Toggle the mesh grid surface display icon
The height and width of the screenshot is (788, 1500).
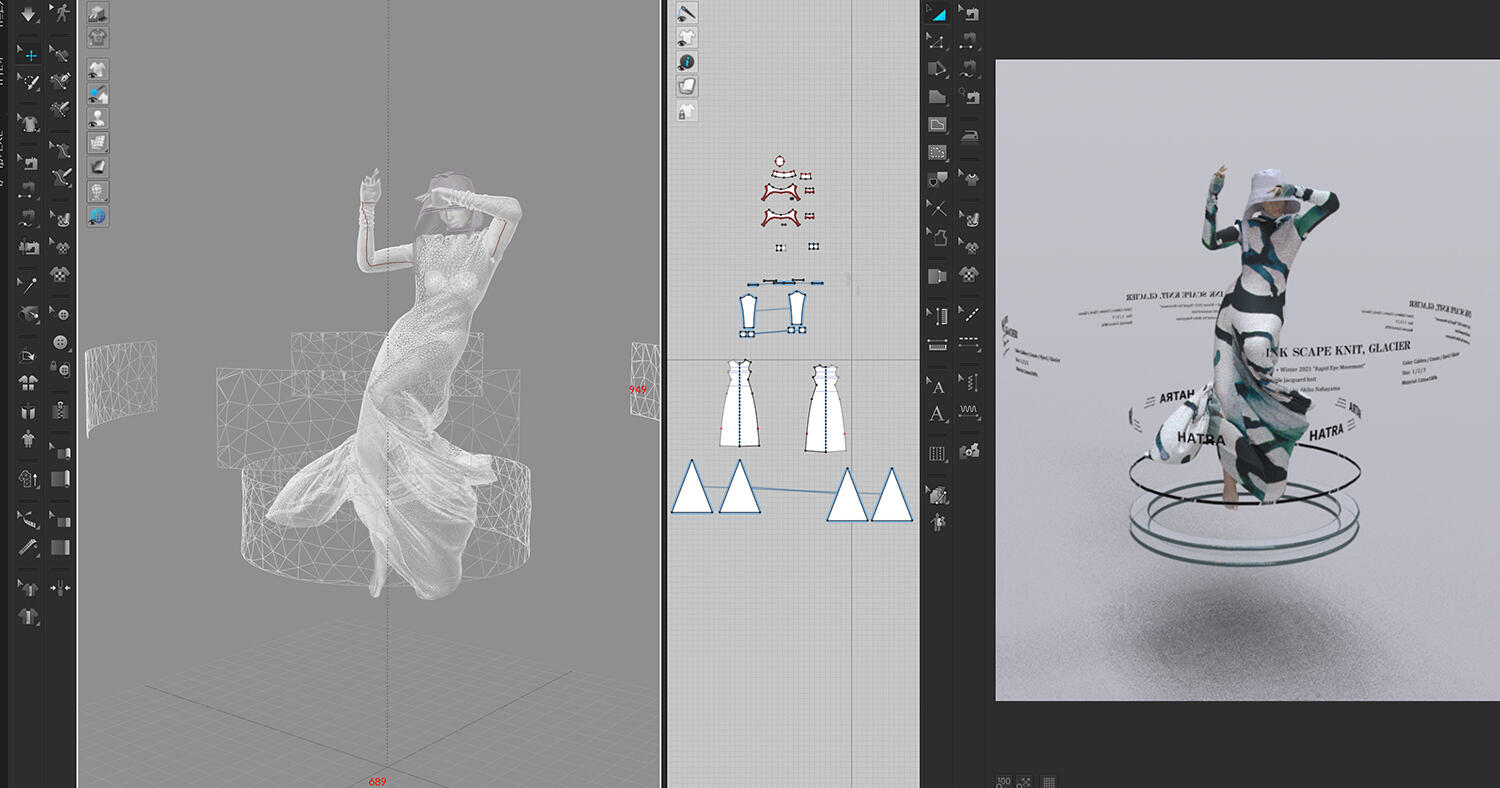[x=97, y=142]
